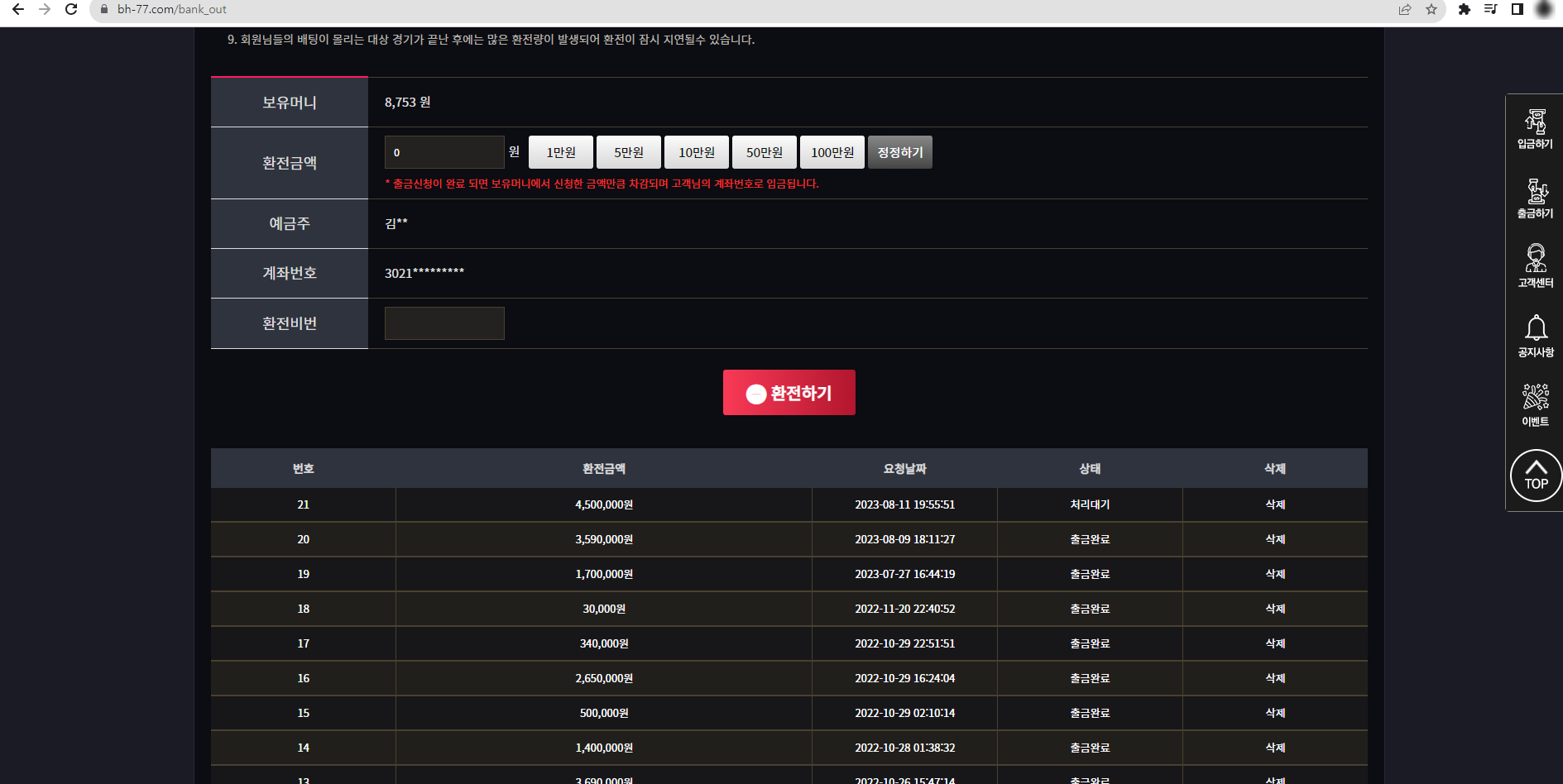Open the 입금하기 deposit sidebar icon
This screenshot has height=784, width=1563.
(x=1536, y=129)
